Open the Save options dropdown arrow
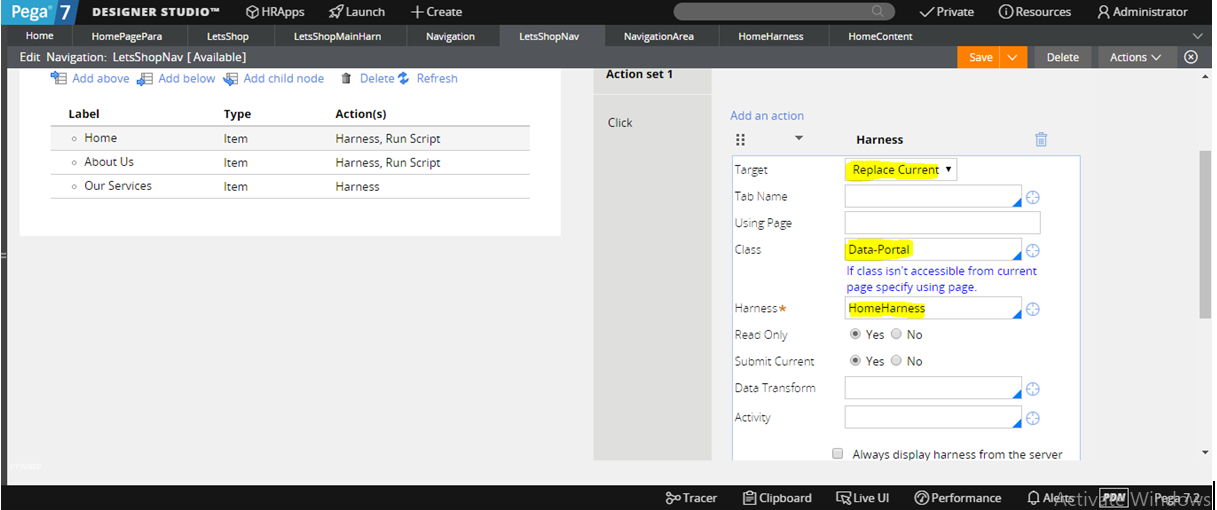The image size is (1217, 510). (x=1015, y=57)
